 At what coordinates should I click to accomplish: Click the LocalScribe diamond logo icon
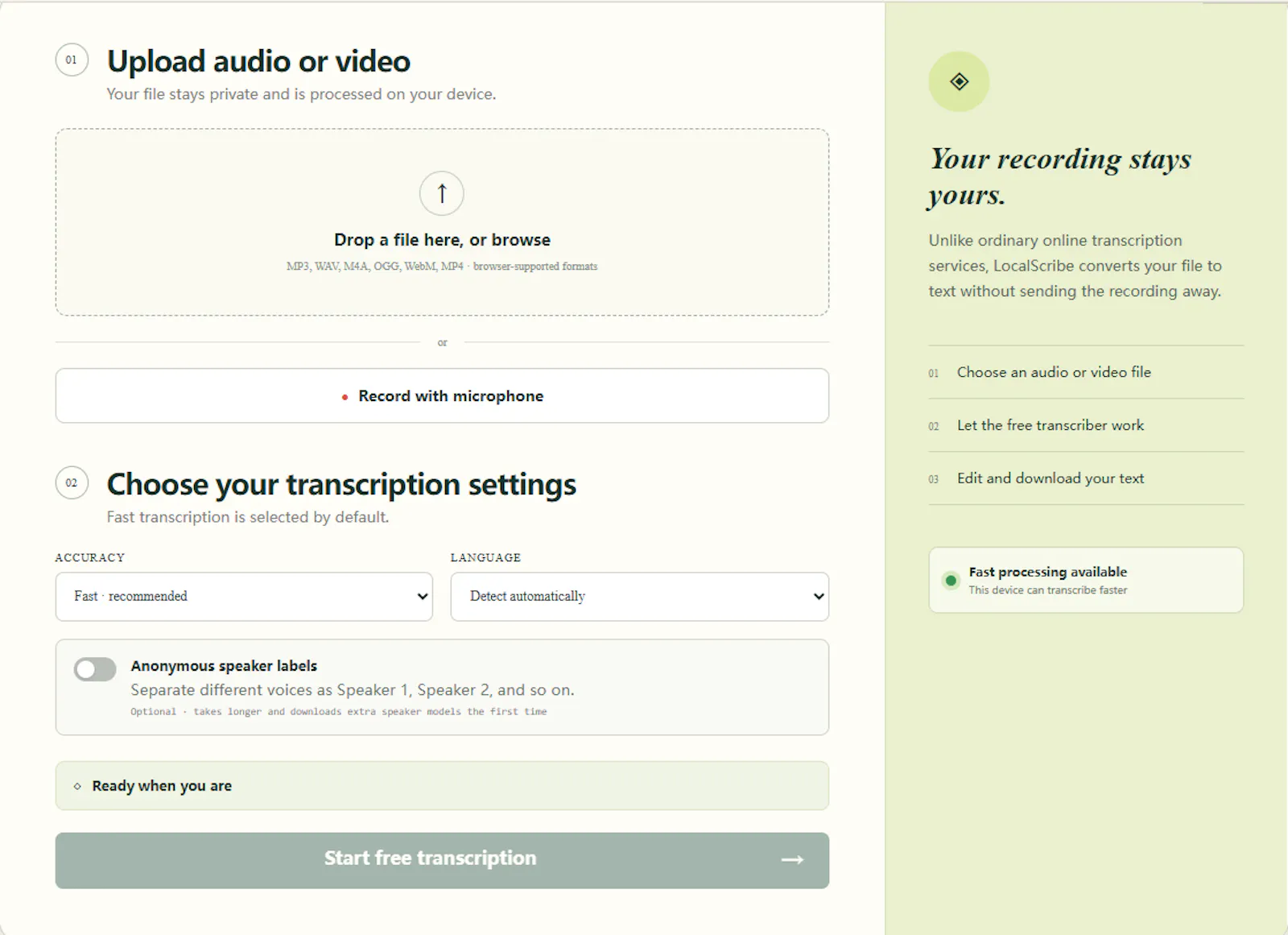click(x=959, y=81)
